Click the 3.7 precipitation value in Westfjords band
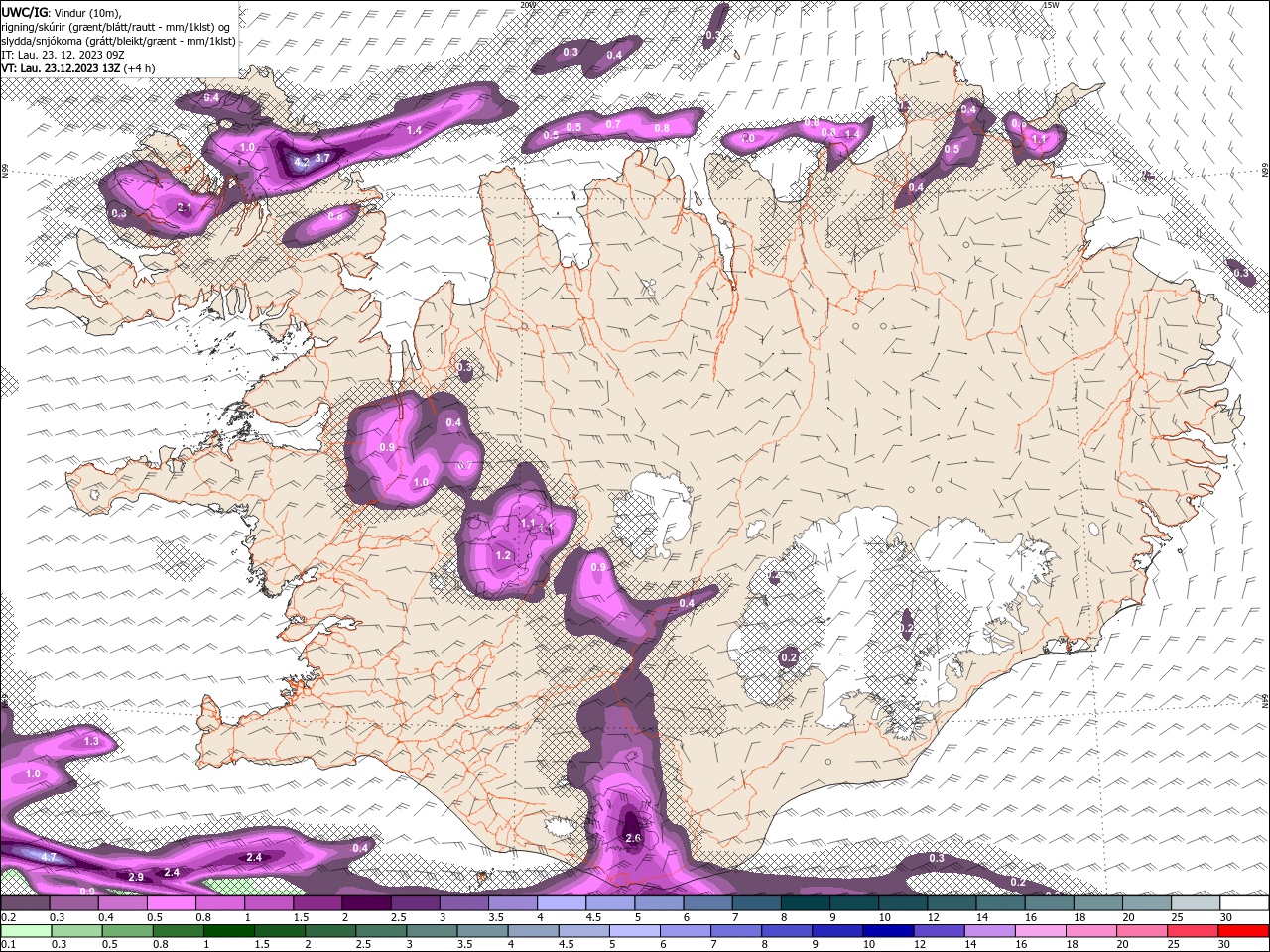 [322, 158]
